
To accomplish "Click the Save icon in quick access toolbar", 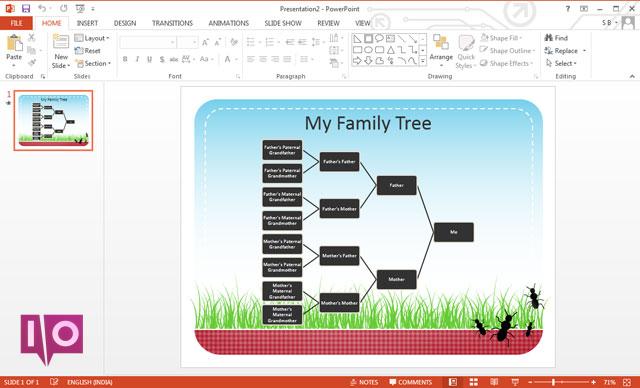I will (26, 8).
